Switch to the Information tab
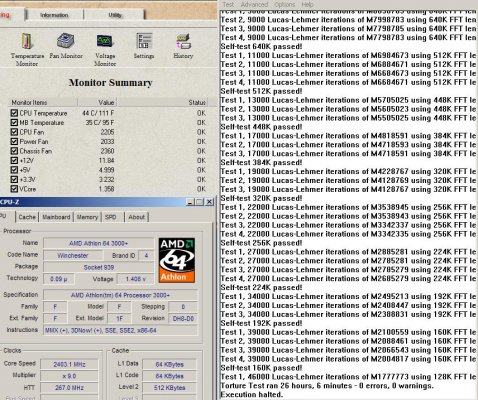The height and width of the screenshot is (400, 478). pyautogui.click(x=54, y=15)
